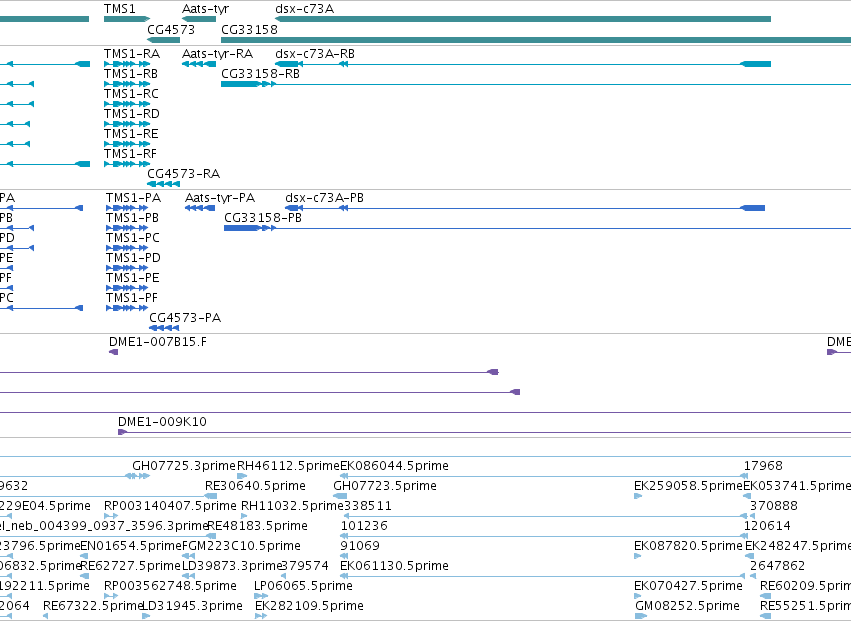This screenshot has width=851, height=621.
Task: Click the 379574 feature label
Action: coord(306,566)
